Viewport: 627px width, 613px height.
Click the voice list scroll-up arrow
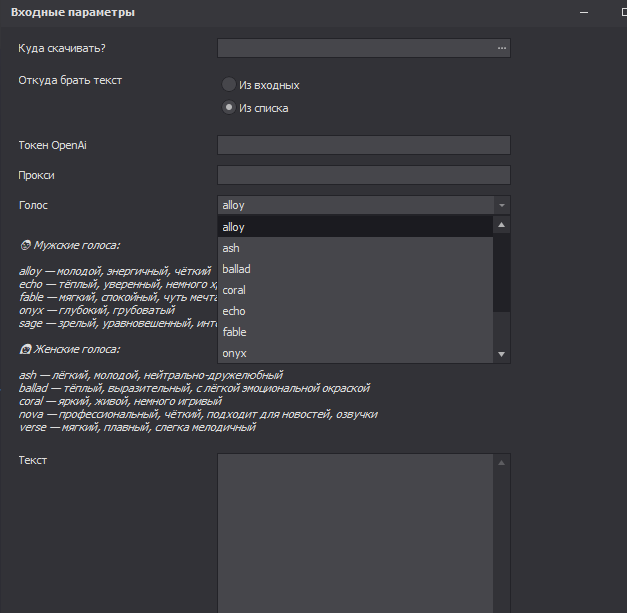(502, 226)
